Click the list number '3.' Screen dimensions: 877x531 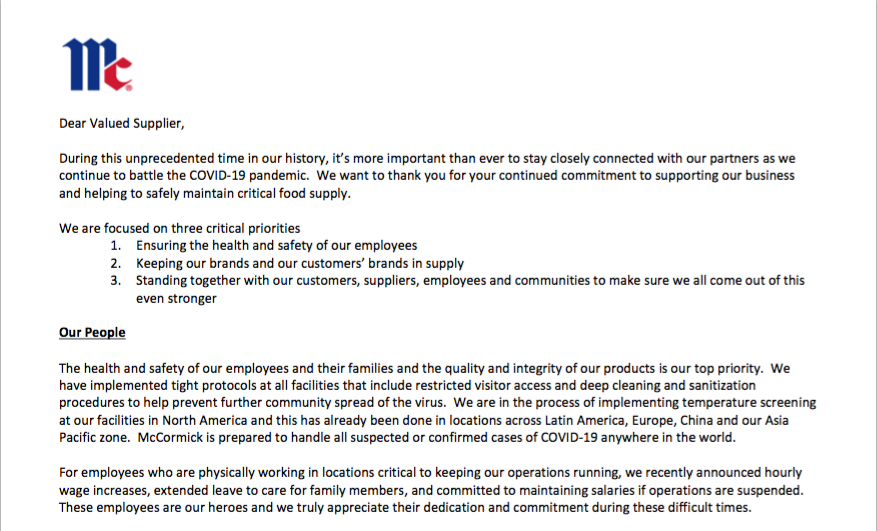point(116,281)
